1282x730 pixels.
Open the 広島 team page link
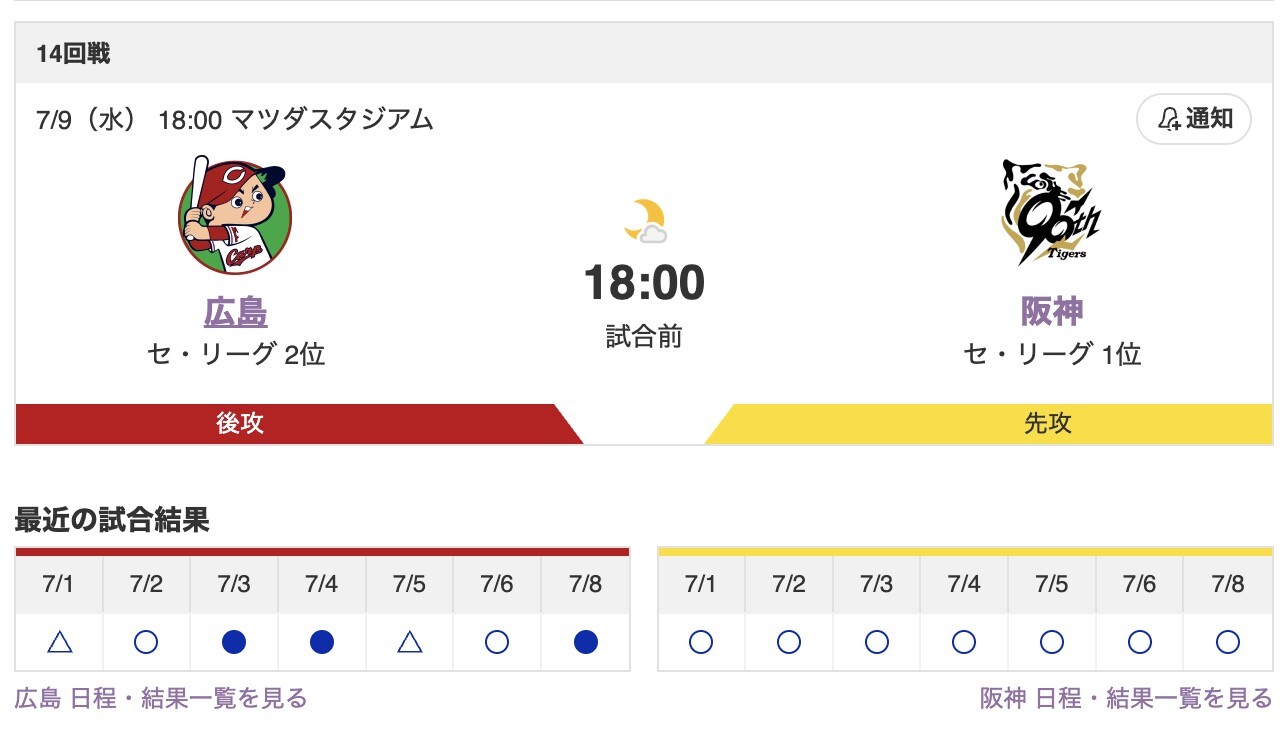coord(234,312)
